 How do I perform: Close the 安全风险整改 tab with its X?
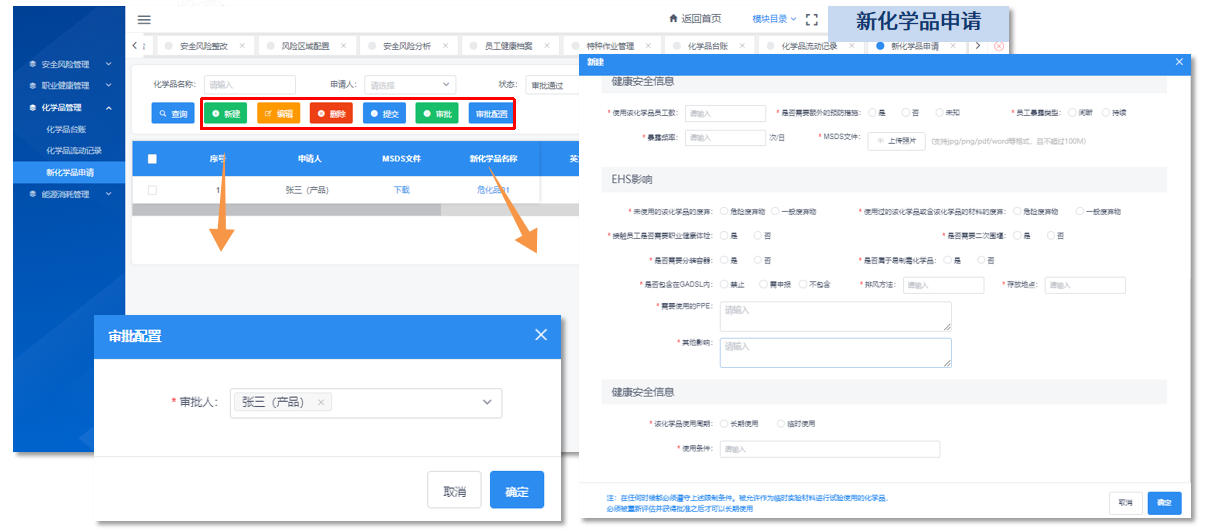(x=240, y=46)
